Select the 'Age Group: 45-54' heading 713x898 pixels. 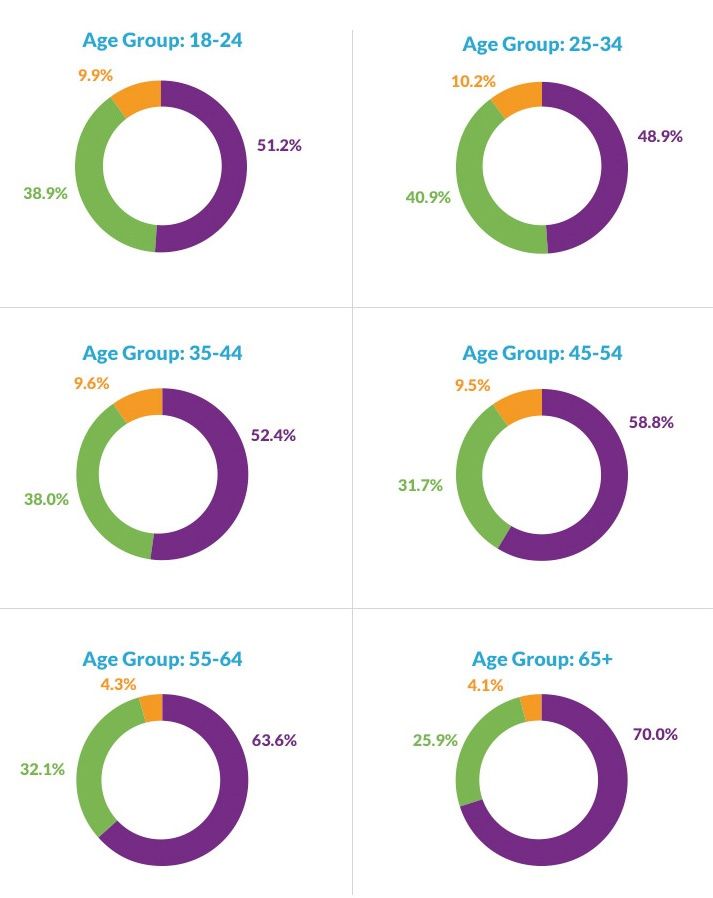543,353
